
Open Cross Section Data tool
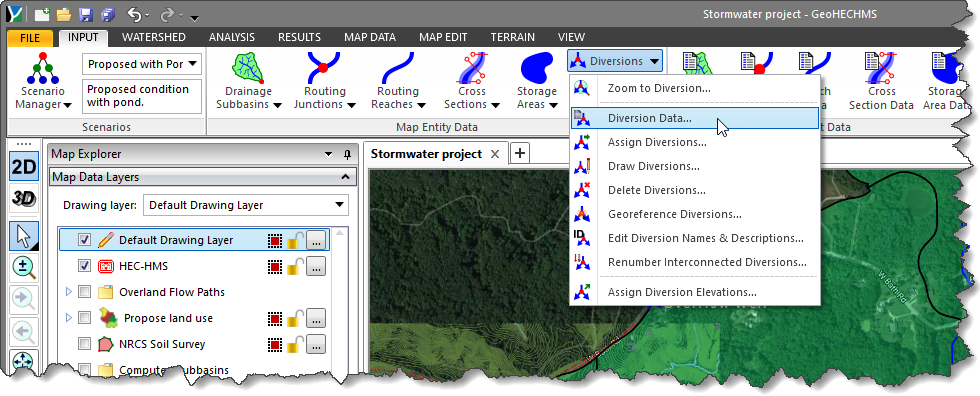(881, 81)
